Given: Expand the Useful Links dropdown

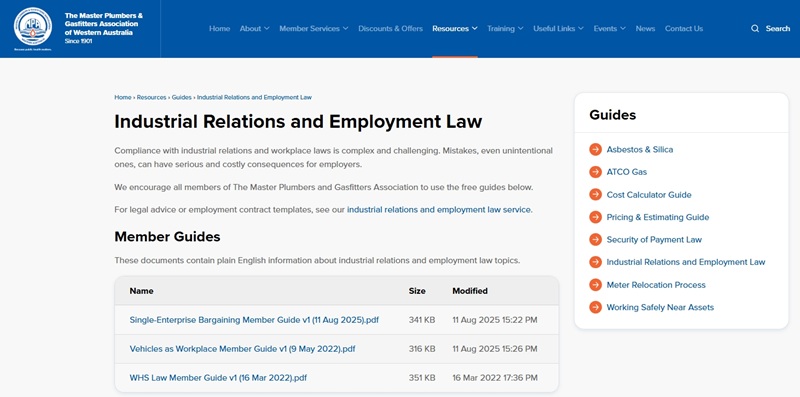Looking at the screenshot, I should [x=558, y=29].
